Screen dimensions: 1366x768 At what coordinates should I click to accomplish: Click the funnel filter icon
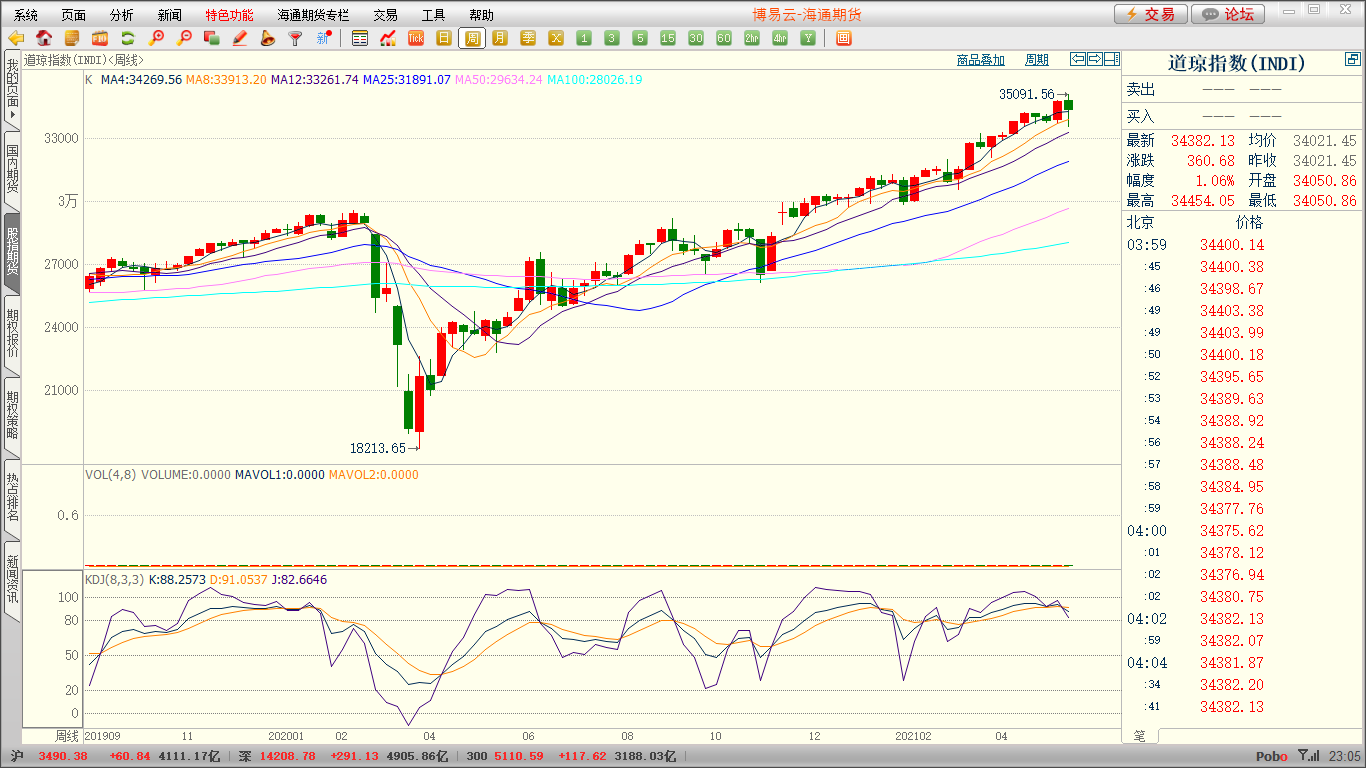point(295,38)
